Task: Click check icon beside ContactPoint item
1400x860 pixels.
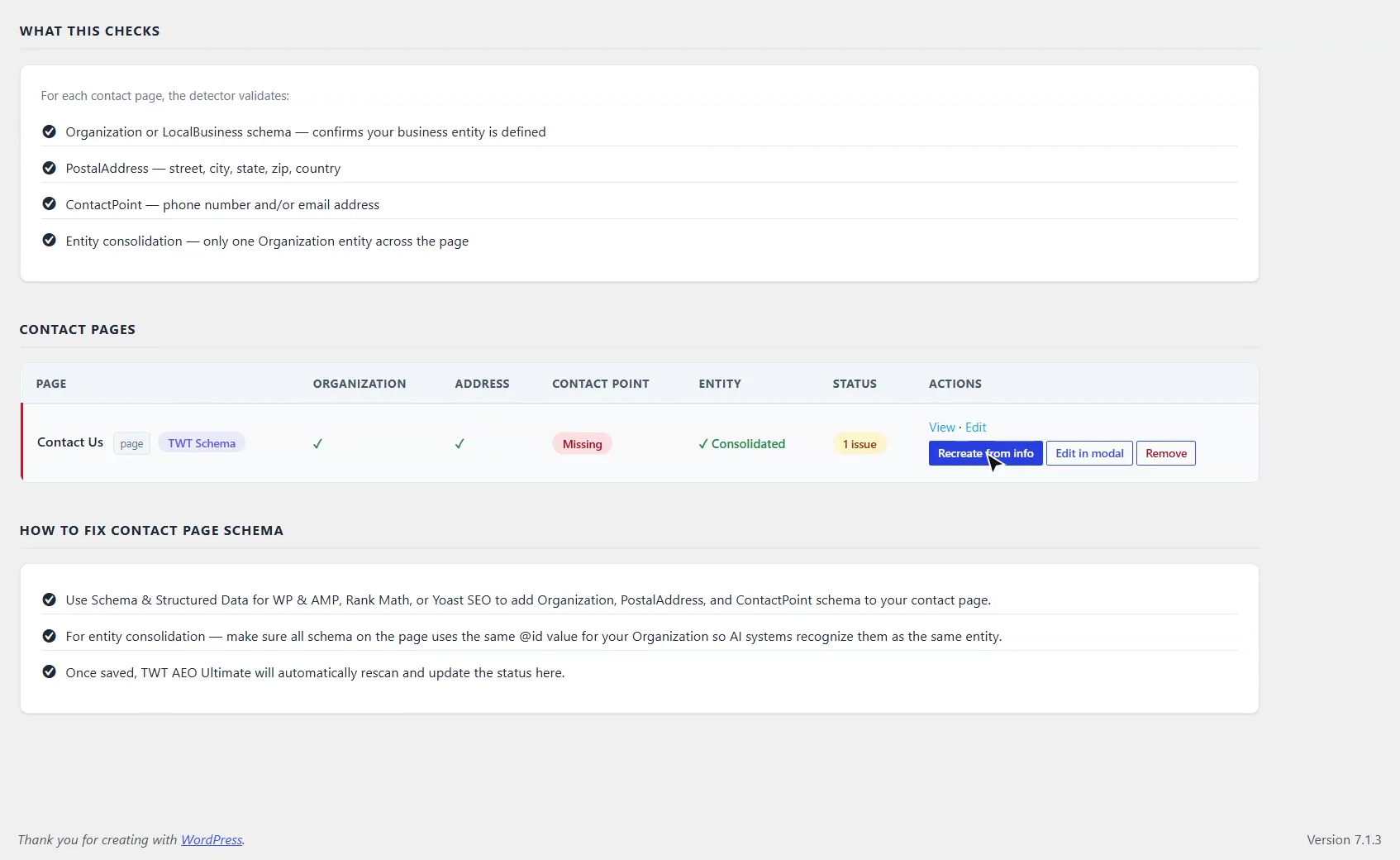Action: (x=49, y=204)
